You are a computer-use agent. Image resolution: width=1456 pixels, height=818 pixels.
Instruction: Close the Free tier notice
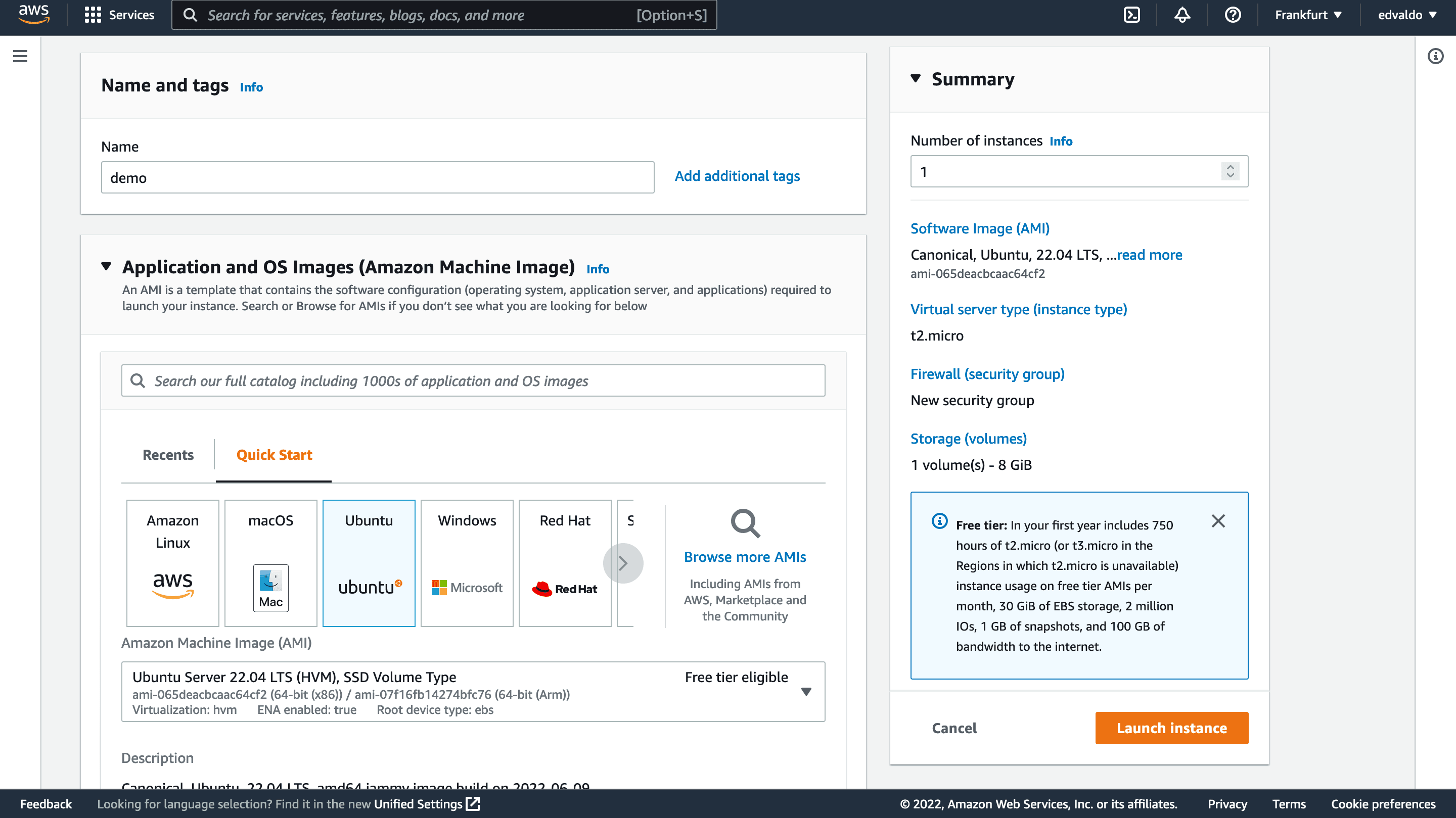[x=1218, y=520]
